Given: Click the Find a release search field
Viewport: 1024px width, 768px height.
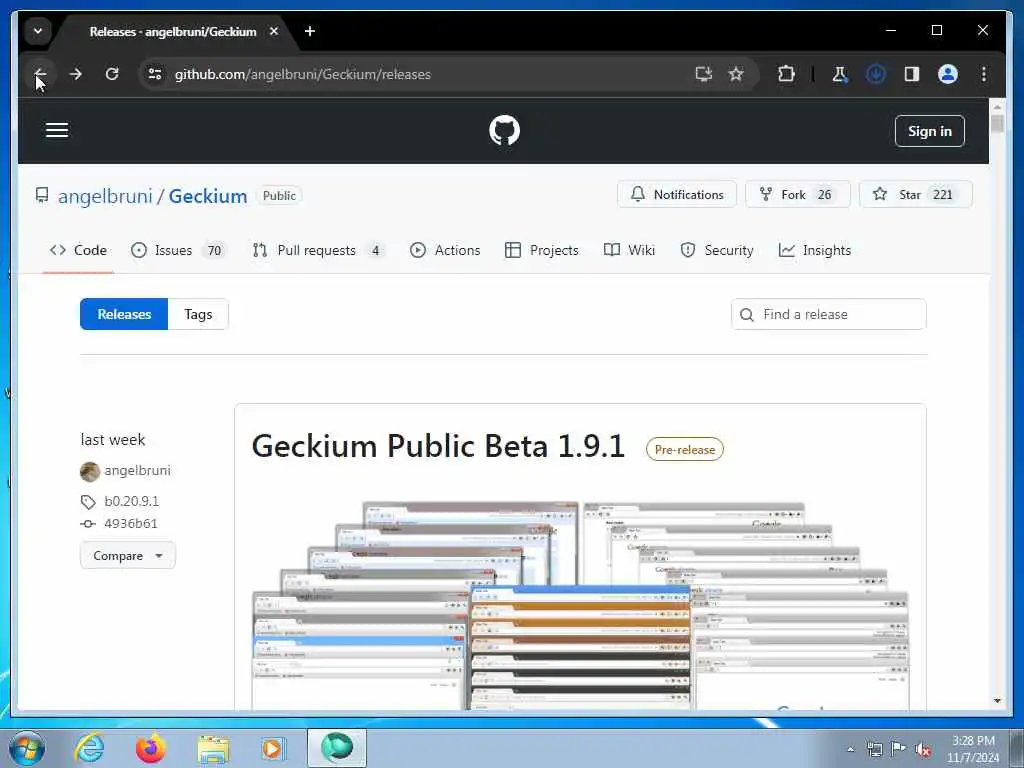Looking at the screenshot, I should coord(828,314).
